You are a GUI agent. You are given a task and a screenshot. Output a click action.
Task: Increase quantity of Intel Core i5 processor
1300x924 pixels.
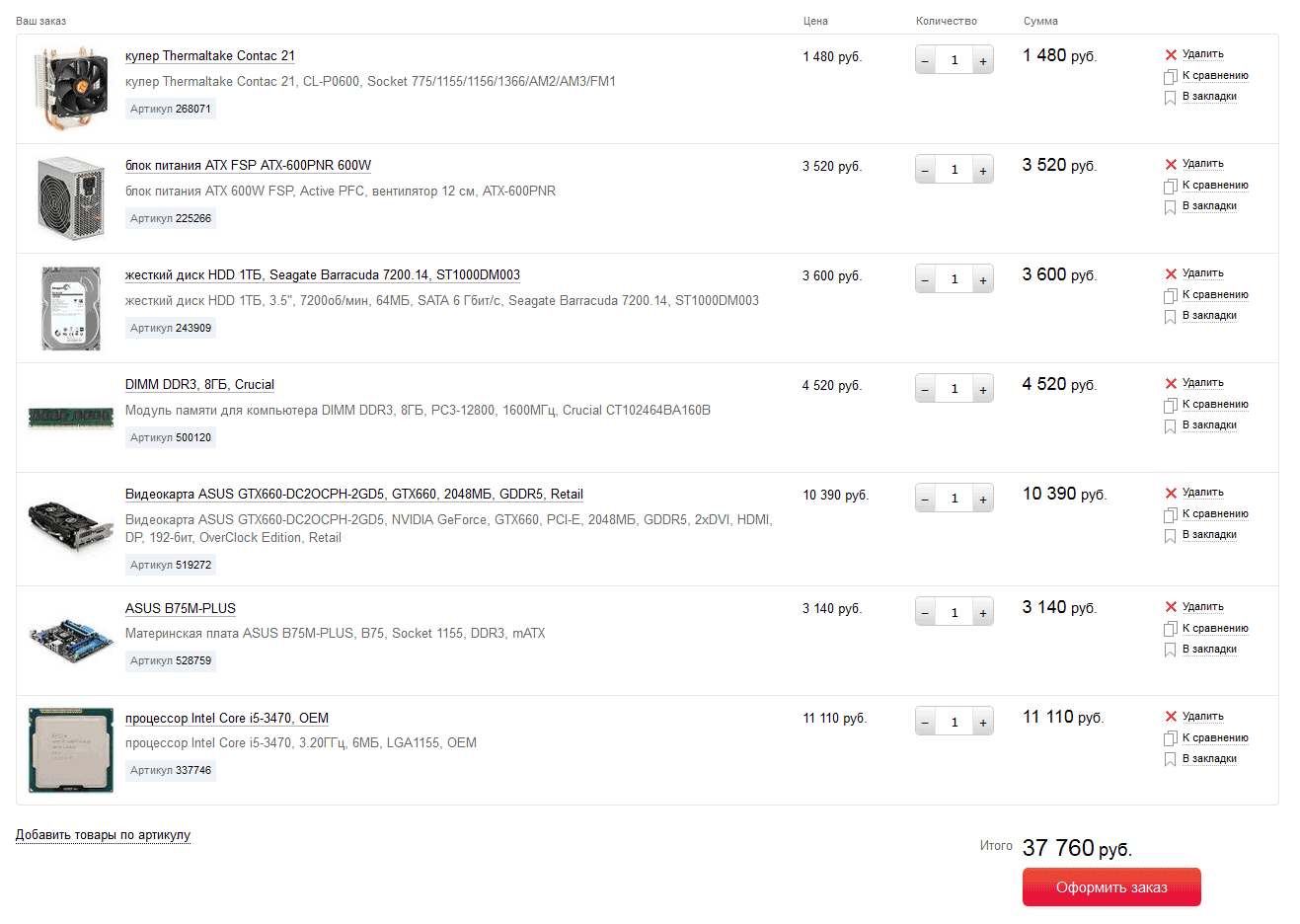click(x=983, y=723)
